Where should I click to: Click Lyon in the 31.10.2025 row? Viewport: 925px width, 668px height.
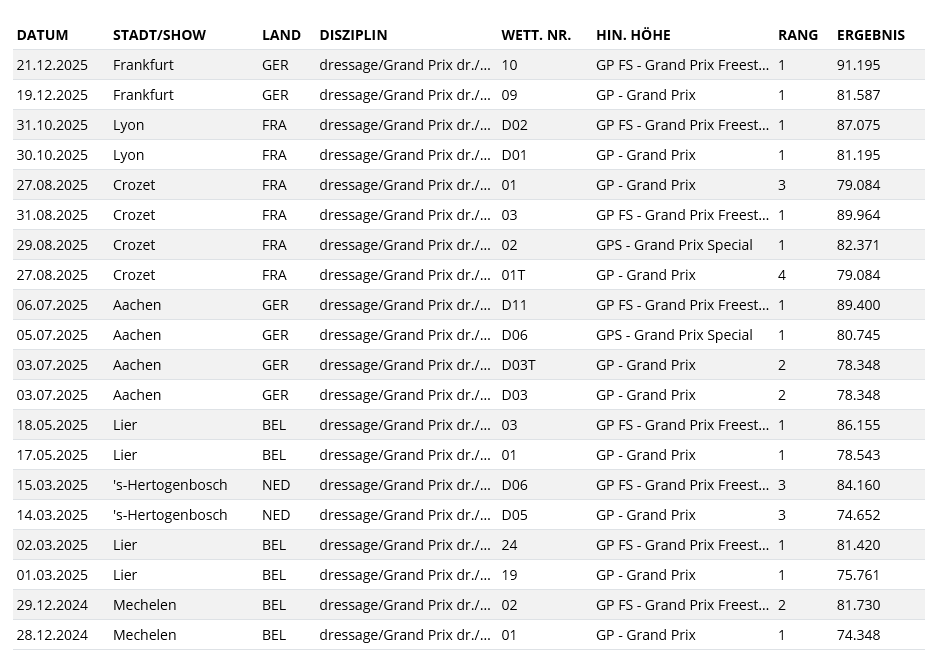(x=129, y=125)
